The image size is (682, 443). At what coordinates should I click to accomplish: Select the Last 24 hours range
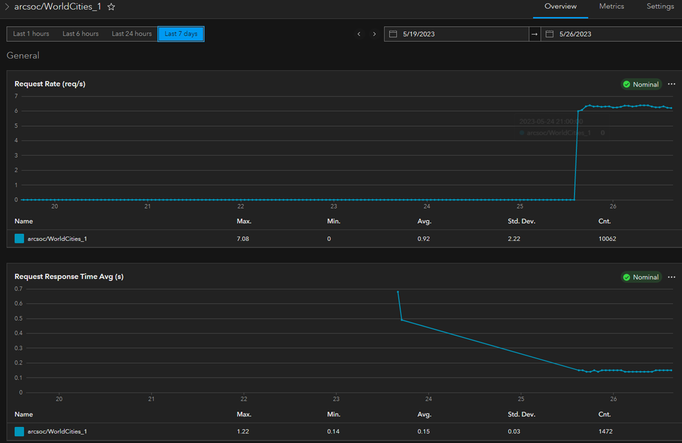click(131, 34)
